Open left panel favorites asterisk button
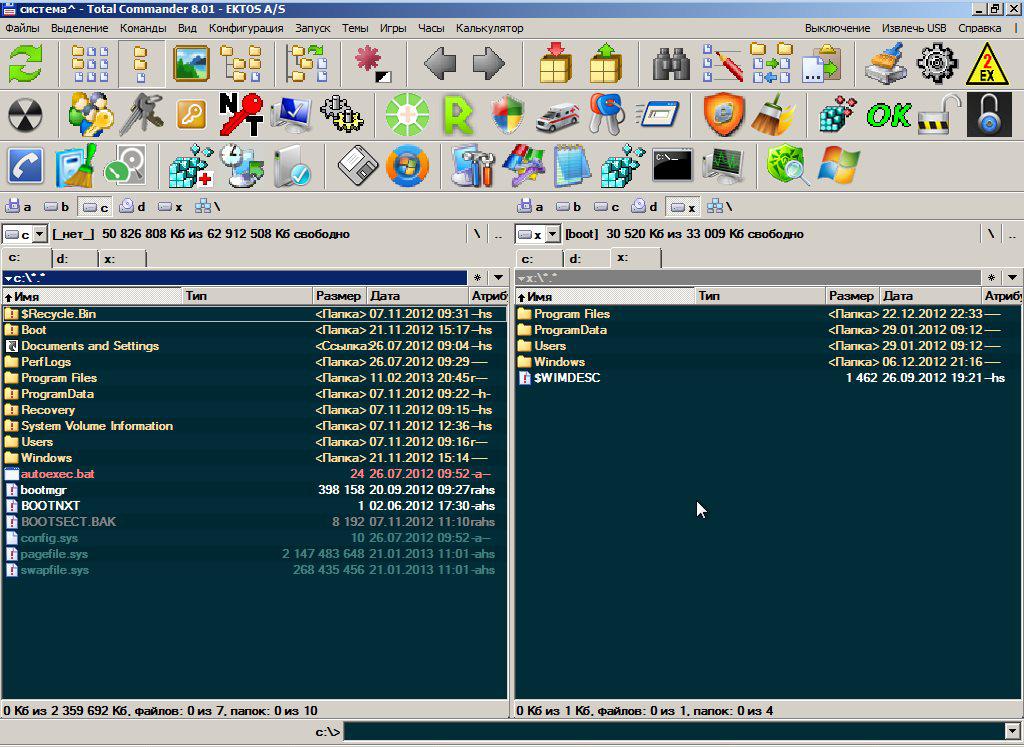1024x747 pixels. (x=477, y=278)
